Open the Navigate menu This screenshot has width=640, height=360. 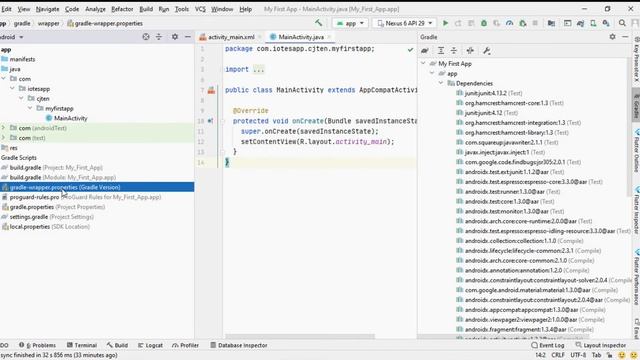click(47, 9)
